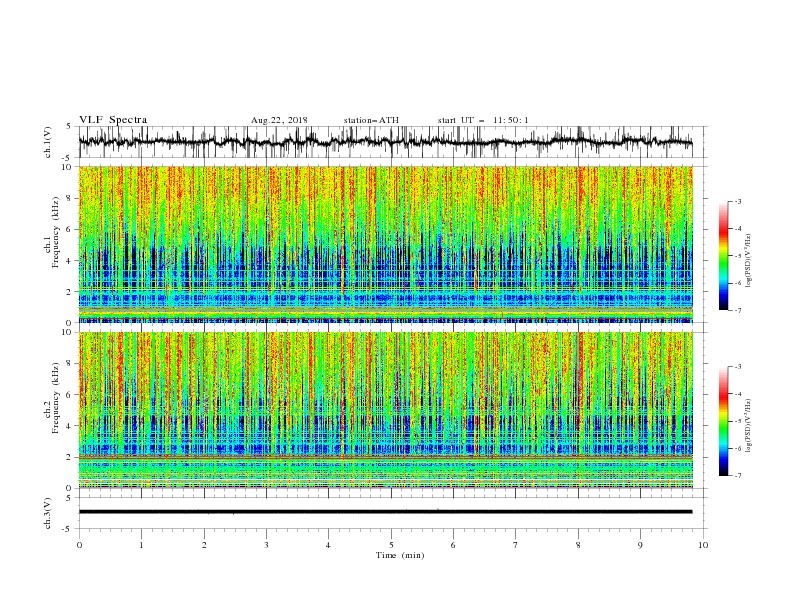Click the "-4" label on ch.1 color scale
Image resolution: width=792 pixels, height=612 pixels.
tap(738, 229)
